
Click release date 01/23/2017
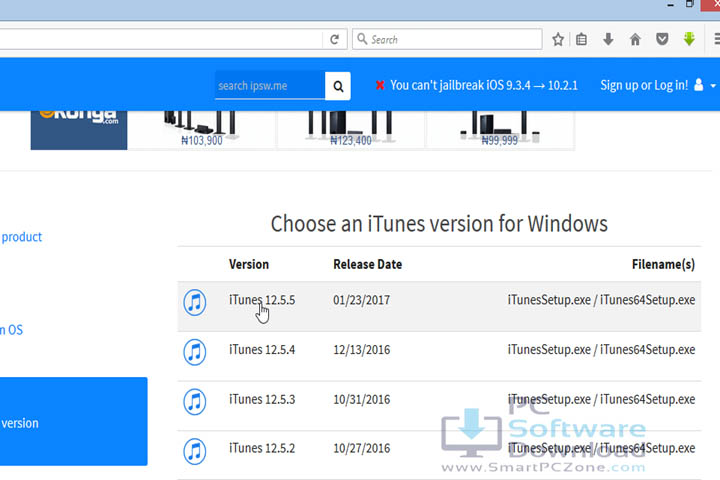(x=361, y=300)
